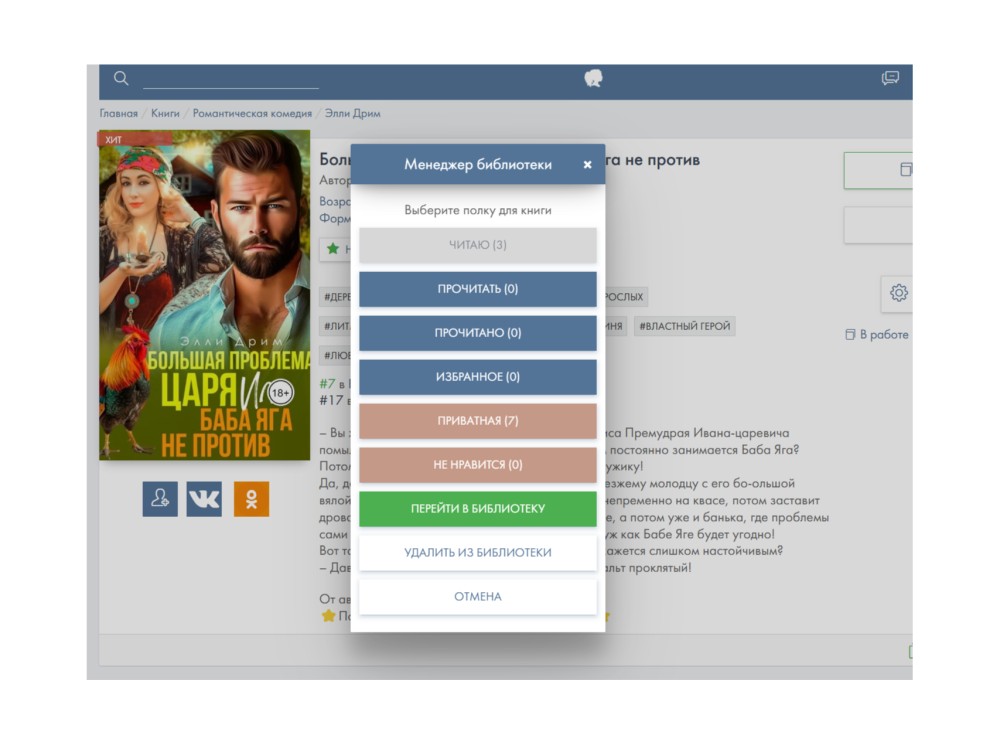Click the book cover thumbnail
This screenshot has height=745, width=1000.
(x=204, y=295)
